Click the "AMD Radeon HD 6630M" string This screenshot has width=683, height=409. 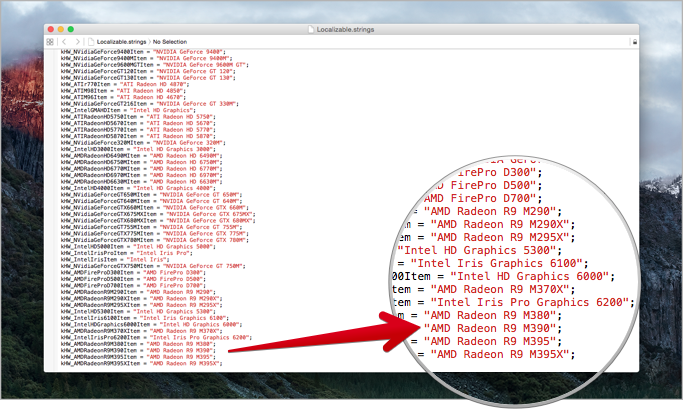click(x=184, y=182)
